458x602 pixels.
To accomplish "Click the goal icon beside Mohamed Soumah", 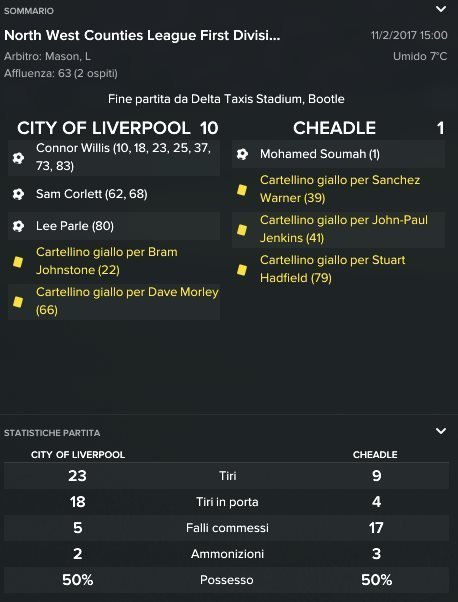I will coord(242,154).
